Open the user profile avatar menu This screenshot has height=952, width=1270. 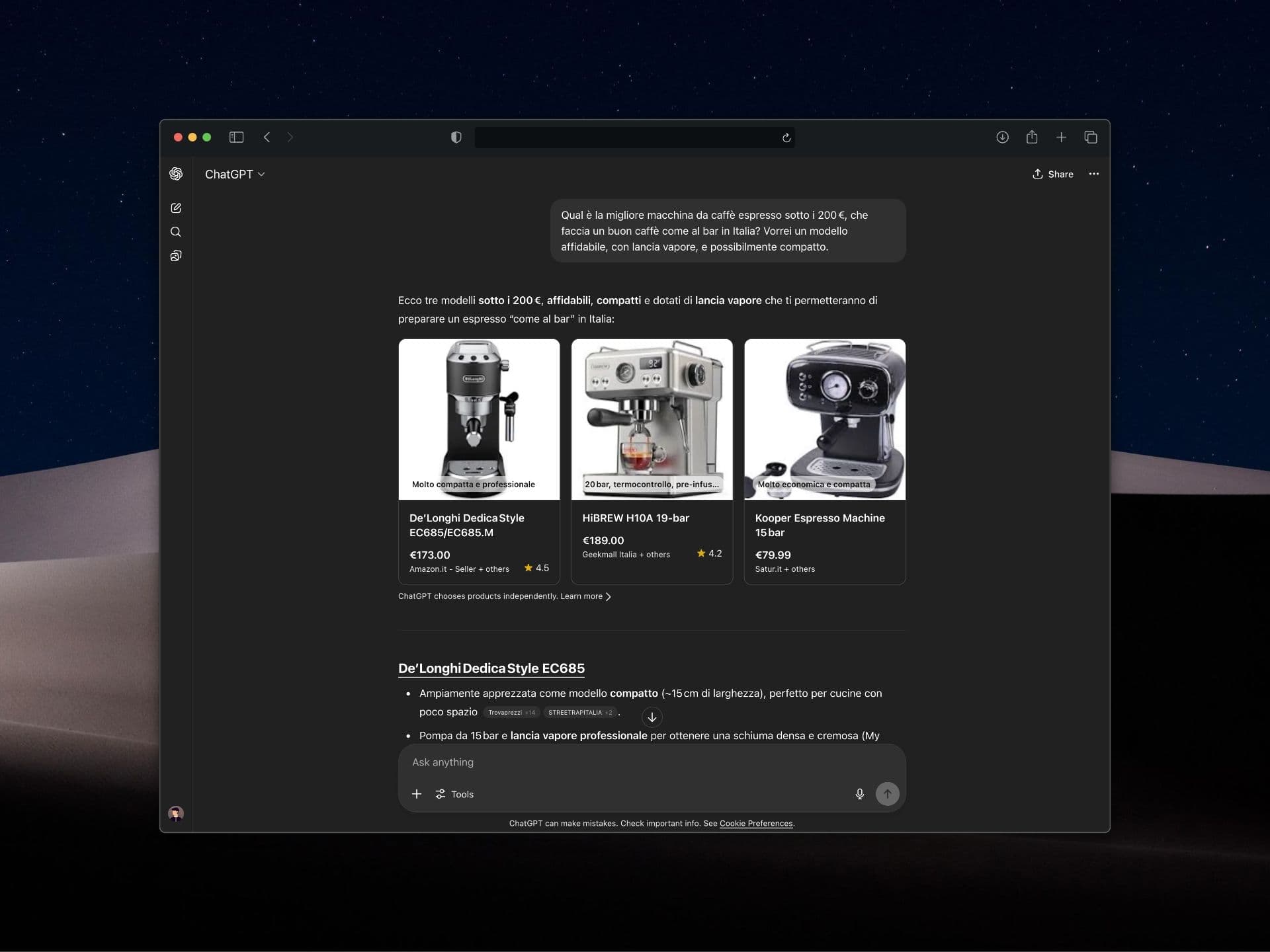[x=176, y=813]
